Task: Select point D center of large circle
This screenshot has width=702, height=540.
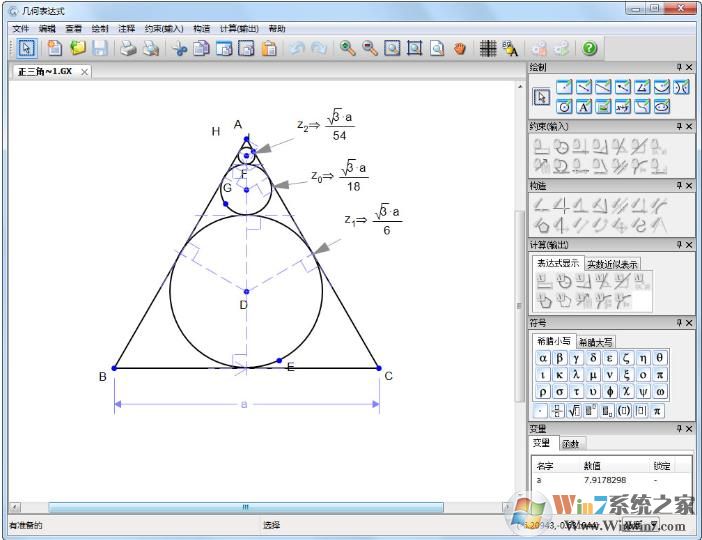Action: tap(246, 291)
